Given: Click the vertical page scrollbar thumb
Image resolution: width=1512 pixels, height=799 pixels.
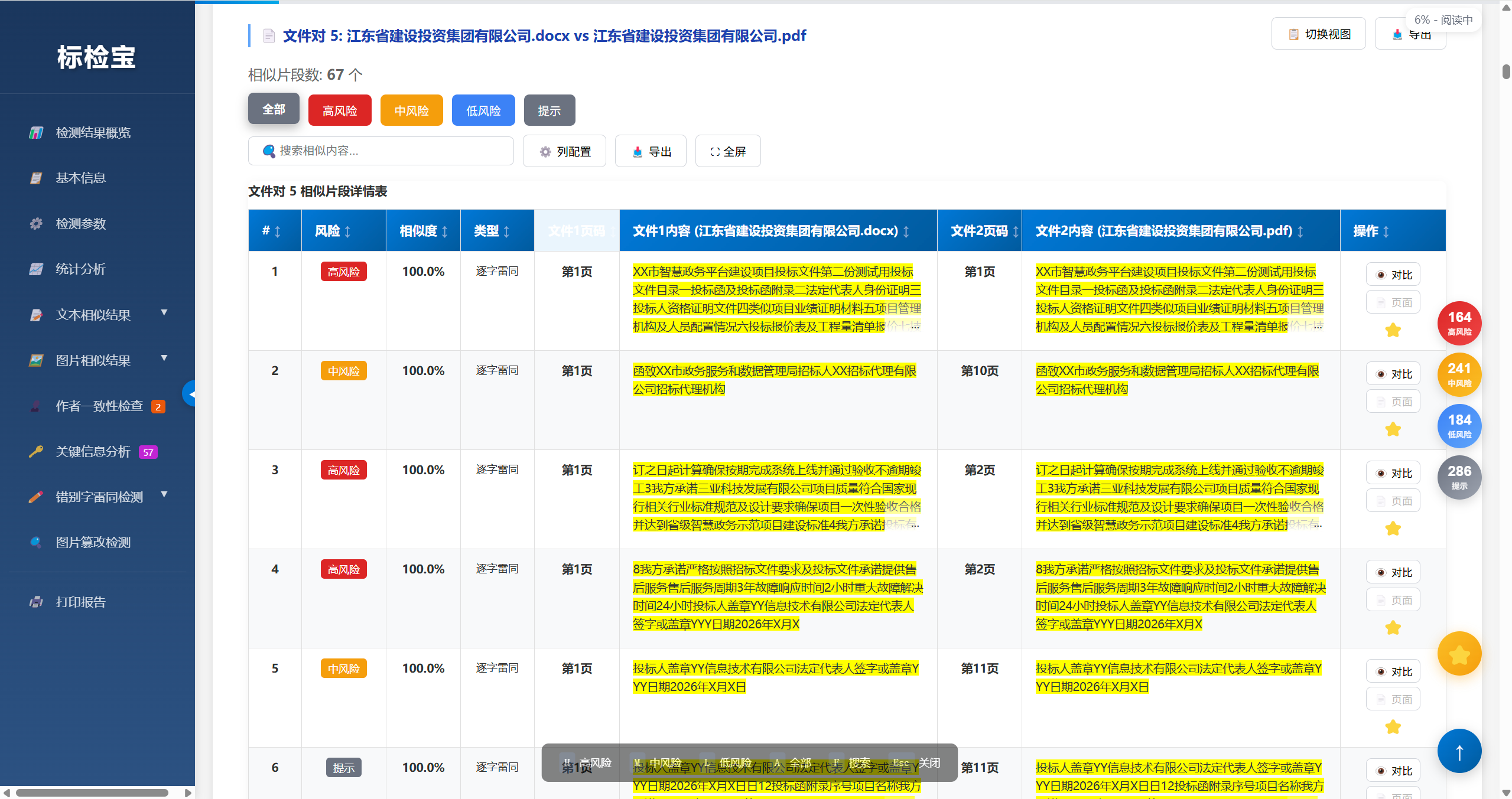Looking at the screenshot, I should pos(1506,71).
